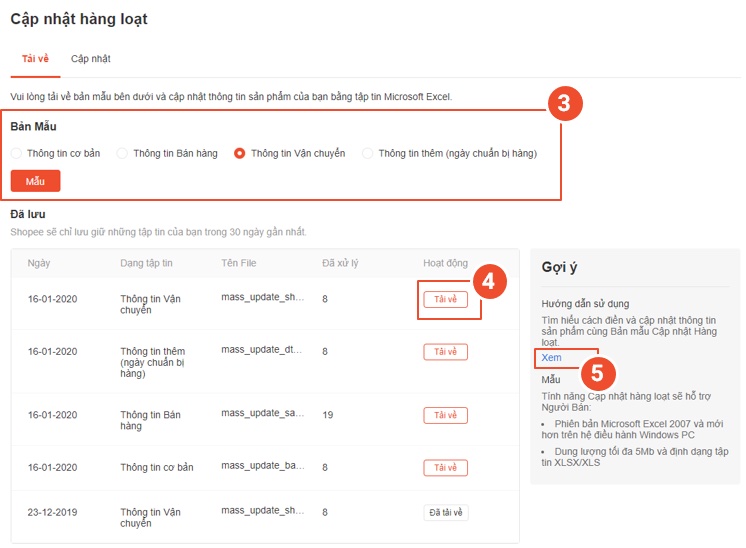Image resolution: width=746 pixels, height=548 pixels.
Task: Click the step 4 number badge
Action: pyautogui.click(x=489, y=282)
